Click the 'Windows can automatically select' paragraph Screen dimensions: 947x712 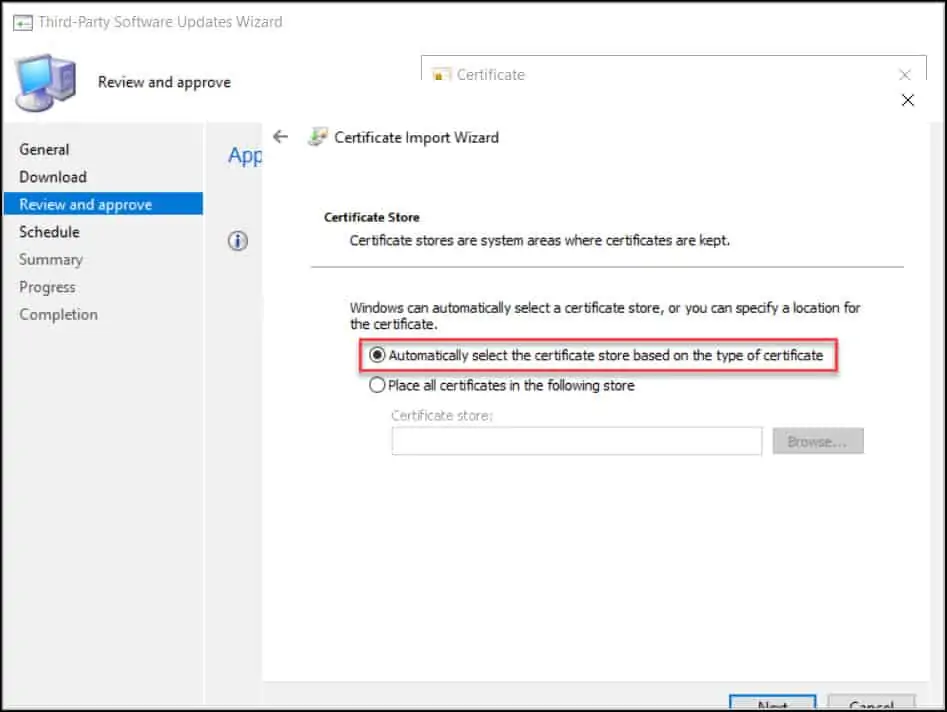[x=605, y=316]
